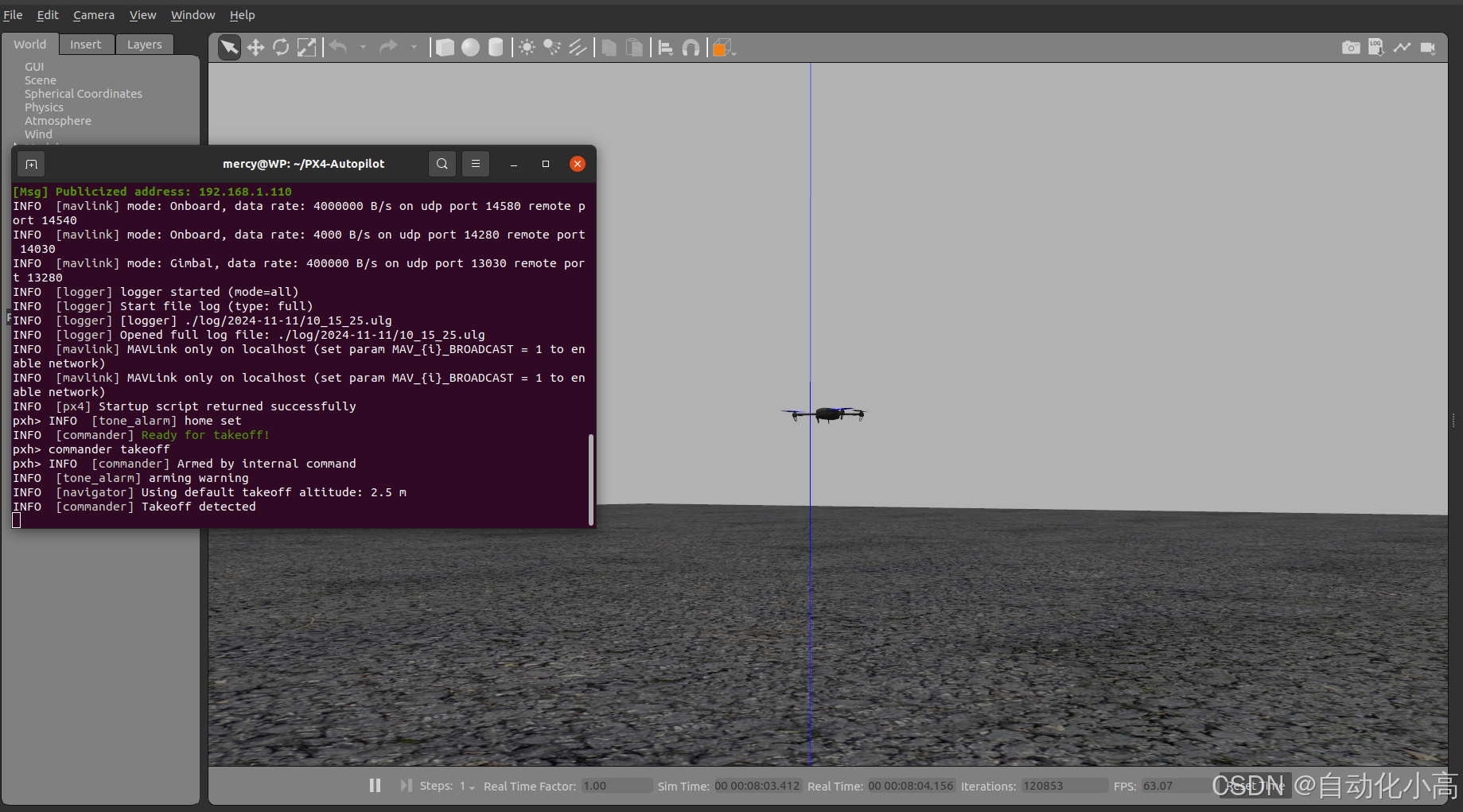Select Atmosphere in the World tree
This screenshot has width=1463, height=812.
click(58, 121)
